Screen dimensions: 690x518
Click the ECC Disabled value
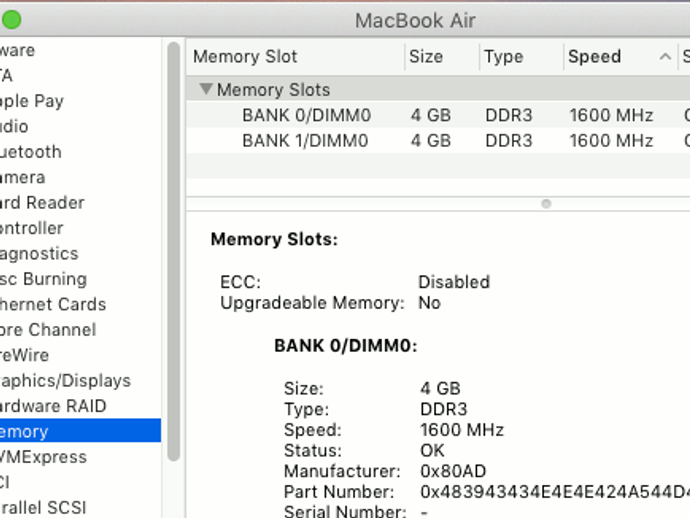click(454, 282)
